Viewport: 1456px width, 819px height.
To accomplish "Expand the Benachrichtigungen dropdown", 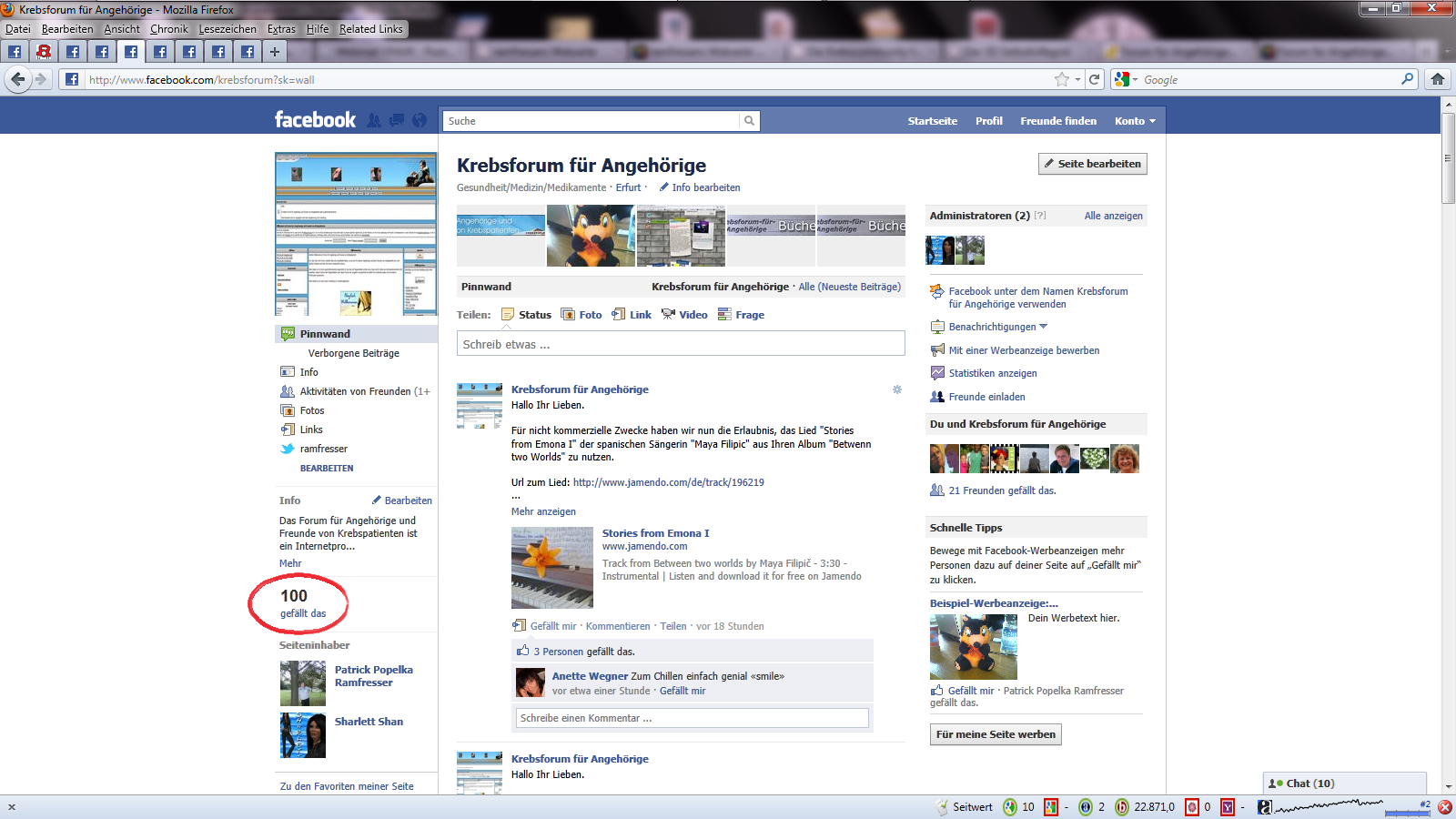I will pyautogui.click(x=998, y=327).
